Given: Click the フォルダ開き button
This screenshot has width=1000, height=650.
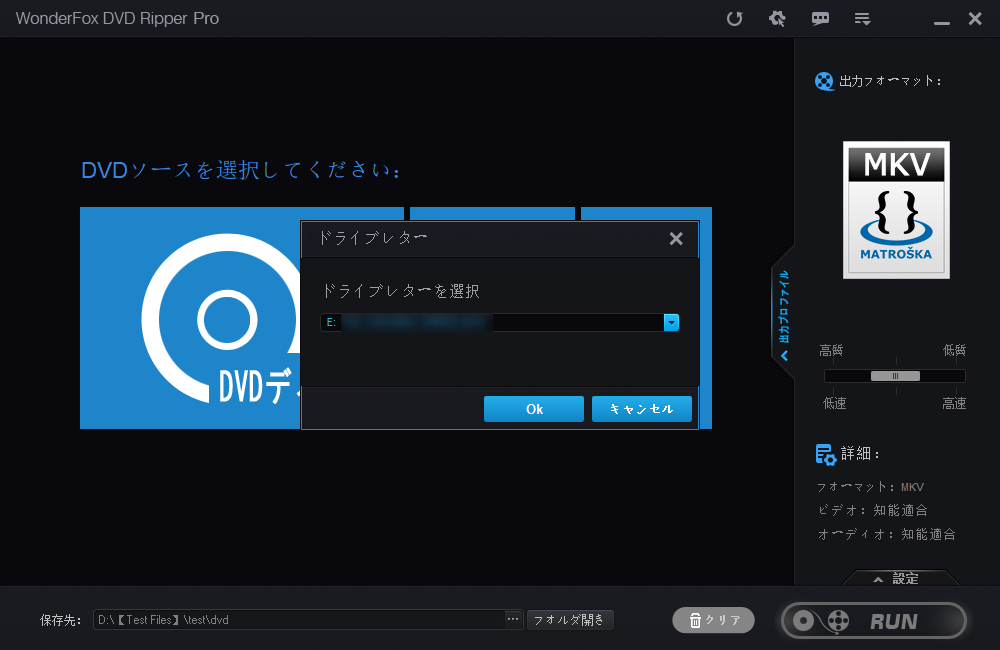Looking at the screenshot, I should point(570,619).
